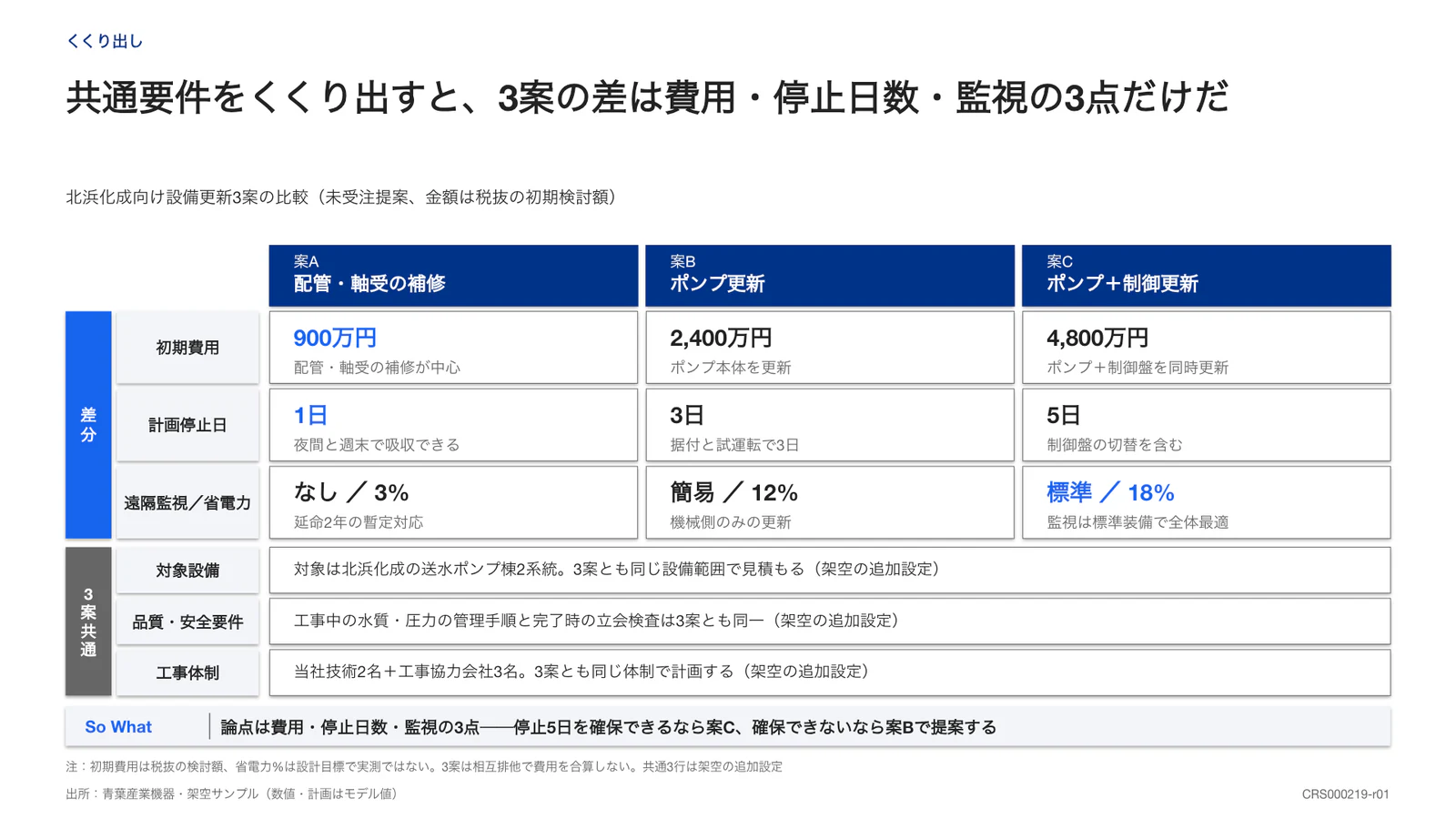Click the 延命2年の暫定対応 note
Viewport: 1456px width, 819px height.
coord(359,522)
